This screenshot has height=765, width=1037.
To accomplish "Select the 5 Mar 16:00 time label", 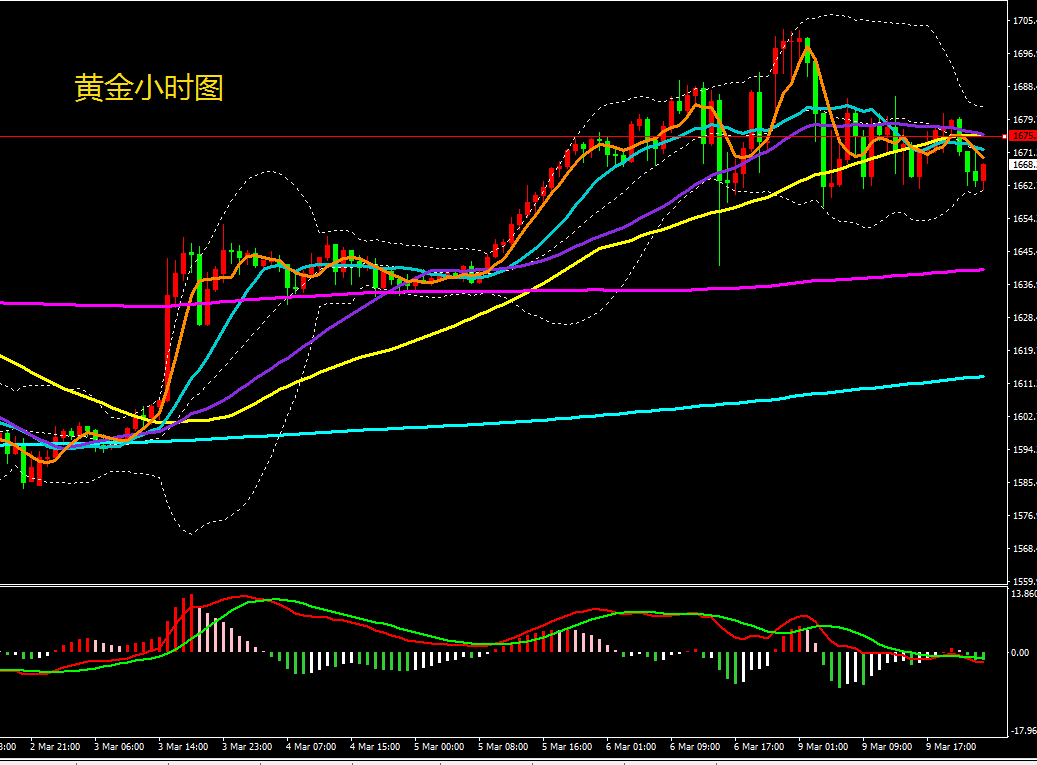I will [x=567, y=746].
